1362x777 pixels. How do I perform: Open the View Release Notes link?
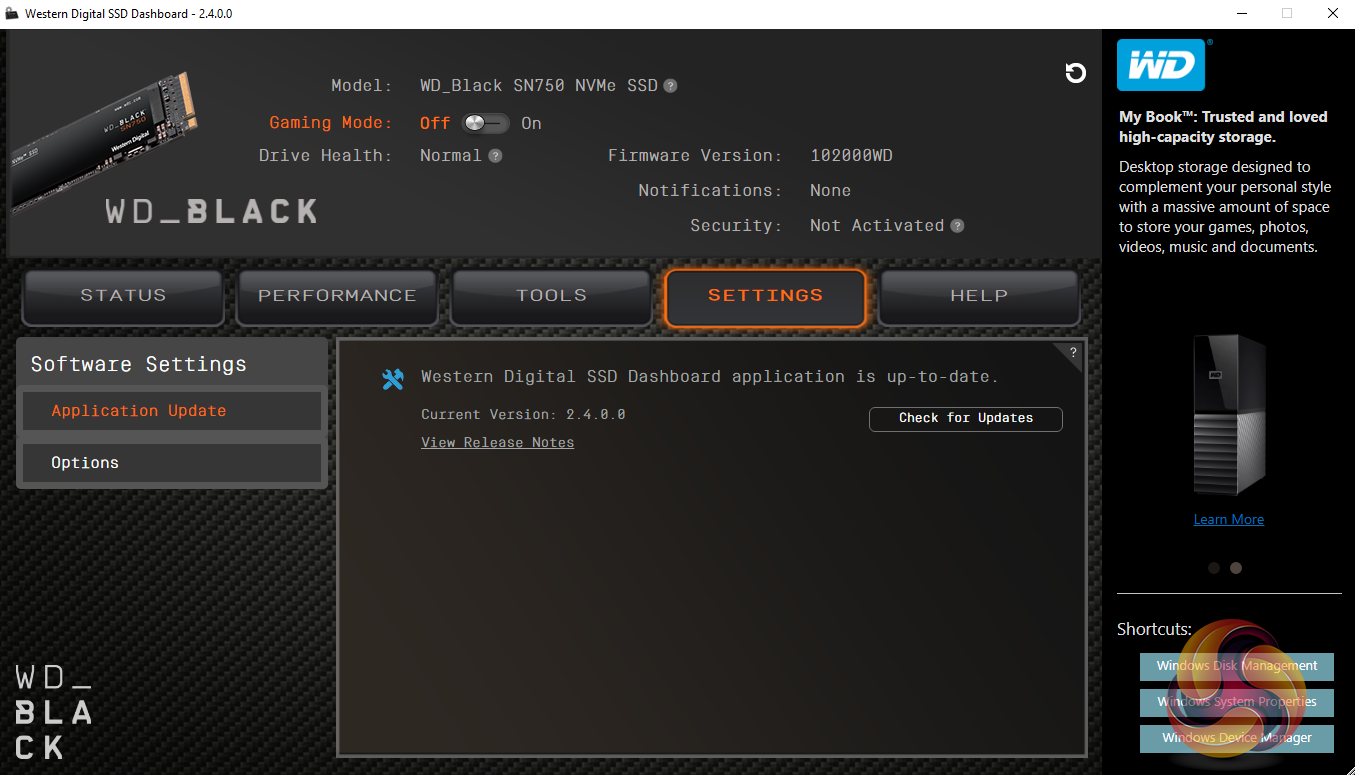coord(497,443)
